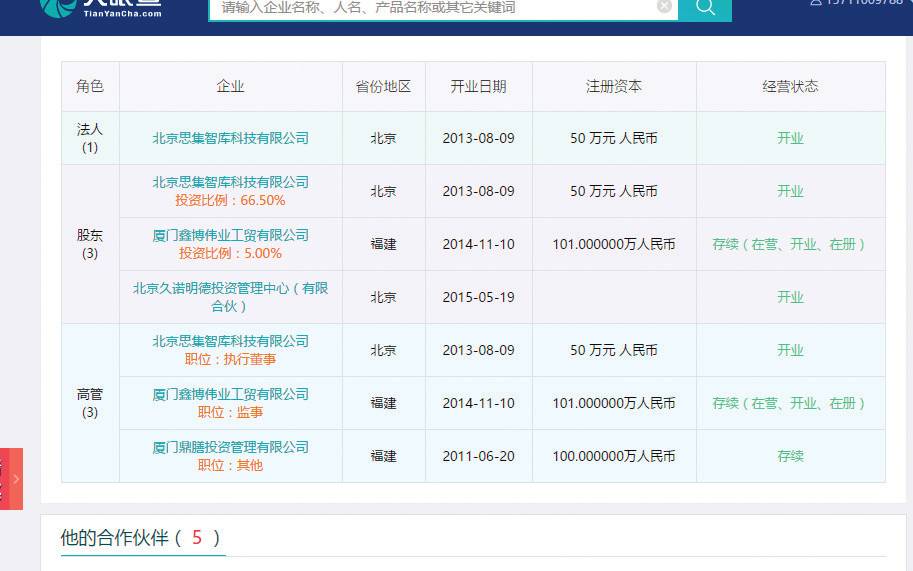913x571 pixels.
Task: Click 100.000000万人民币 capital cell
Action: (614, 456)
